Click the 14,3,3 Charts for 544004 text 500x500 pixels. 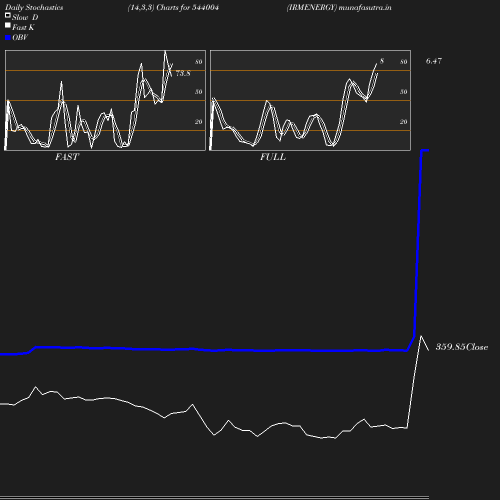[x=173, y=7]
